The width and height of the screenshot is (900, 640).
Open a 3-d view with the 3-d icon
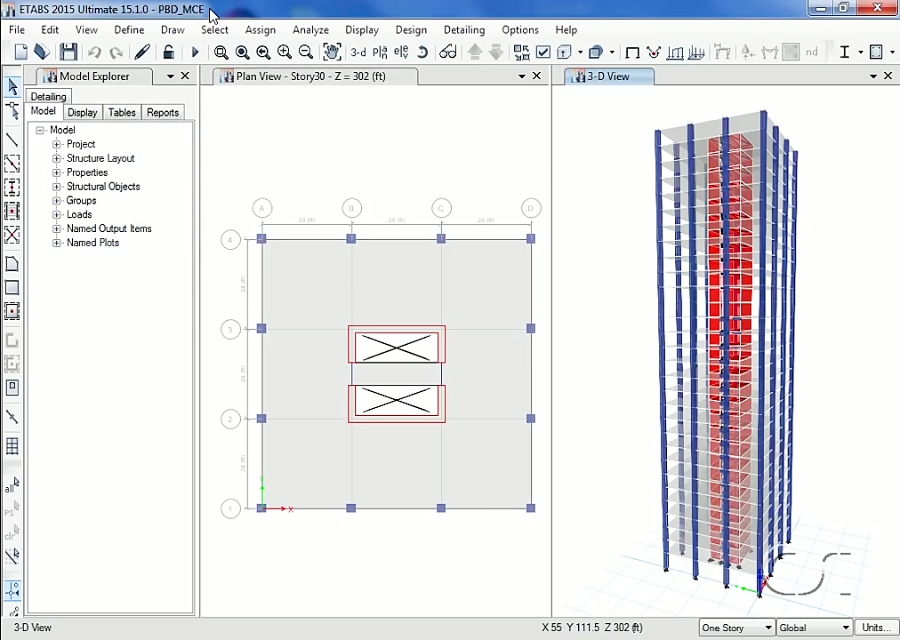(x=357, y=52)
